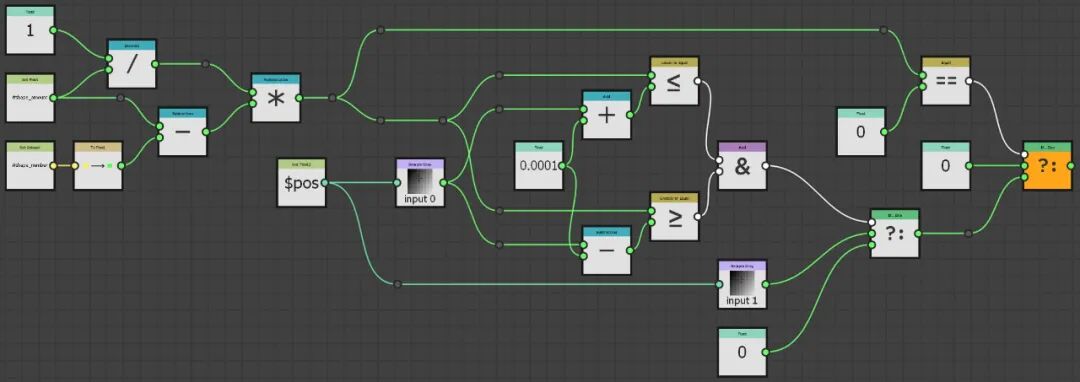Click the output pin of the input 0 sampler
1080x382 pixels.
pos(444,183)
